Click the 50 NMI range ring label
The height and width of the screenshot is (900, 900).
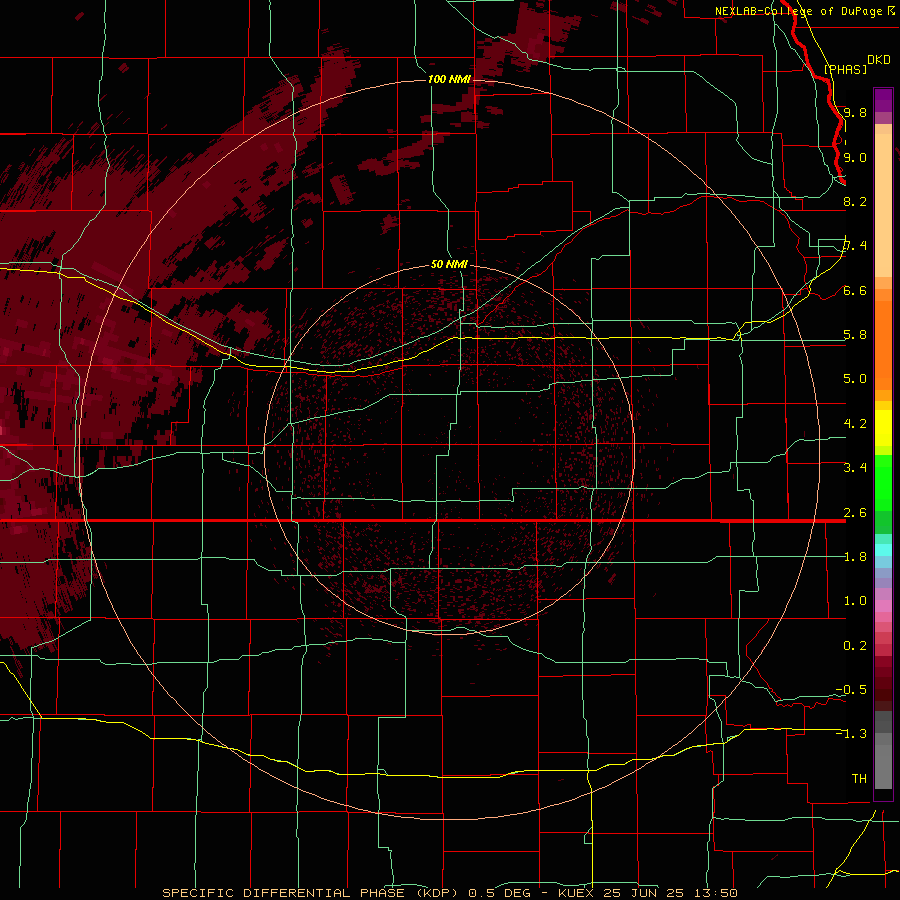[449, 264]
